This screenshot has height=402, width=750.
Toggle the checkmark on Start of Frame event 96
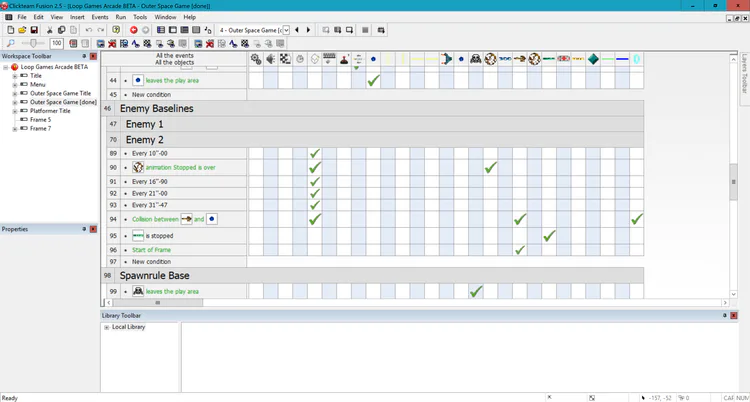pos(520,250)
